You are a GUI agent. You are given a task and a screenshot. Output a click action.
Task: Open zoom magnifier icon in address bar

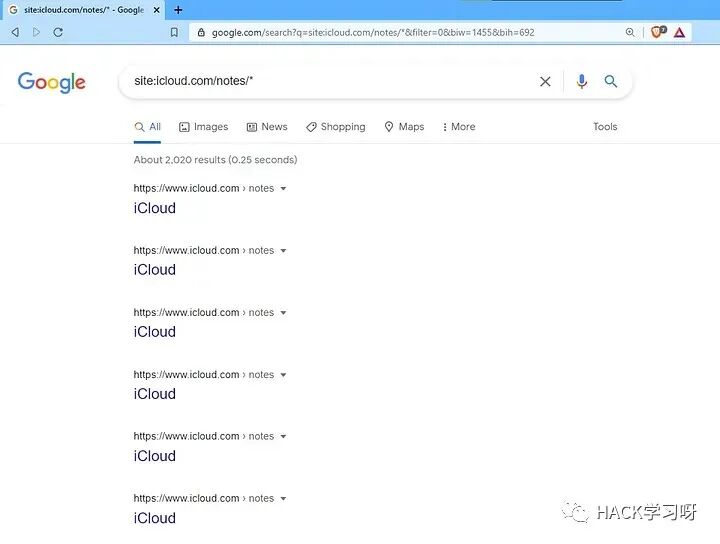coord(630,32)
